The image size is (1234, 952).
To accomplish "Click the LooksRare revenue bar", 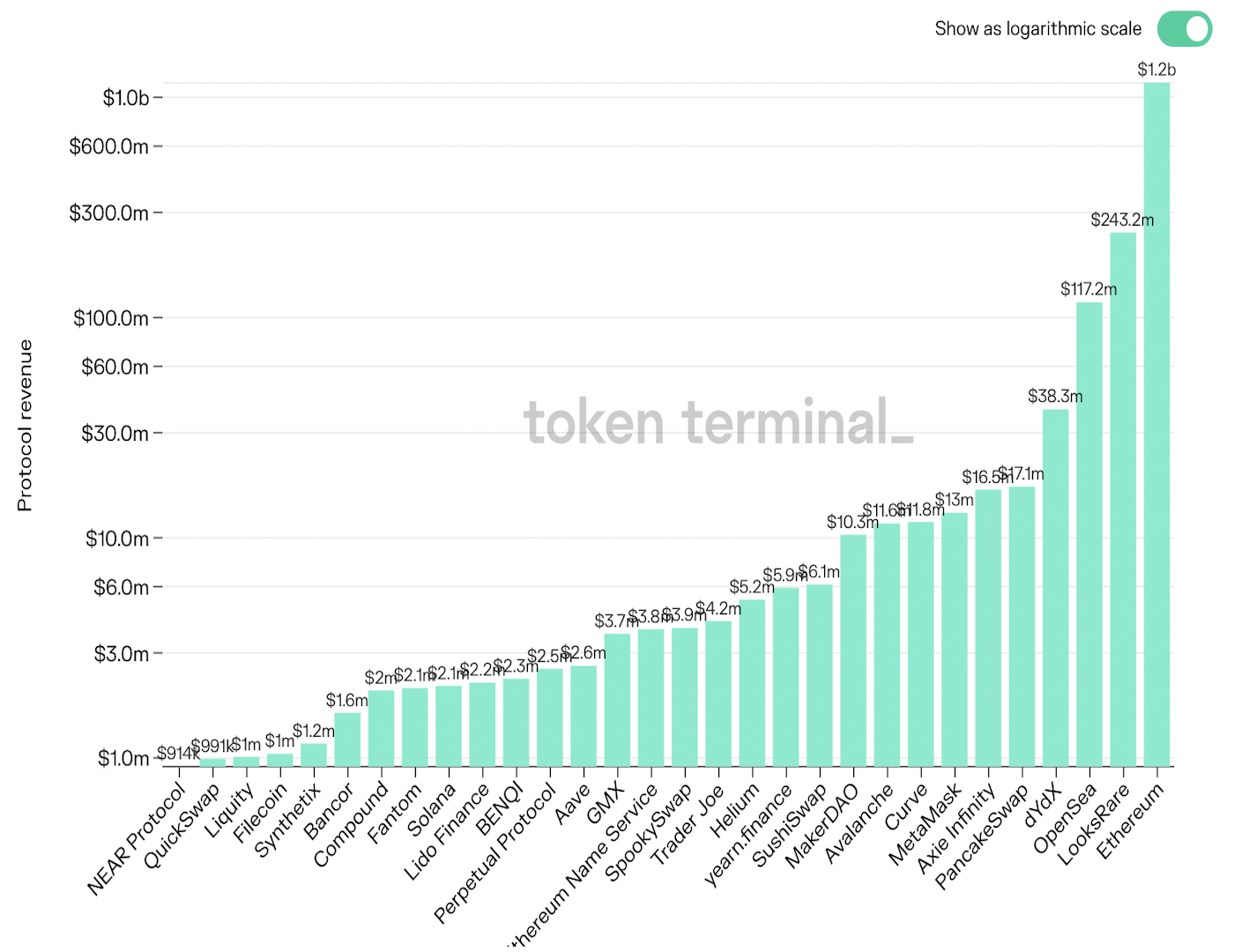I will pos(1123,498).
